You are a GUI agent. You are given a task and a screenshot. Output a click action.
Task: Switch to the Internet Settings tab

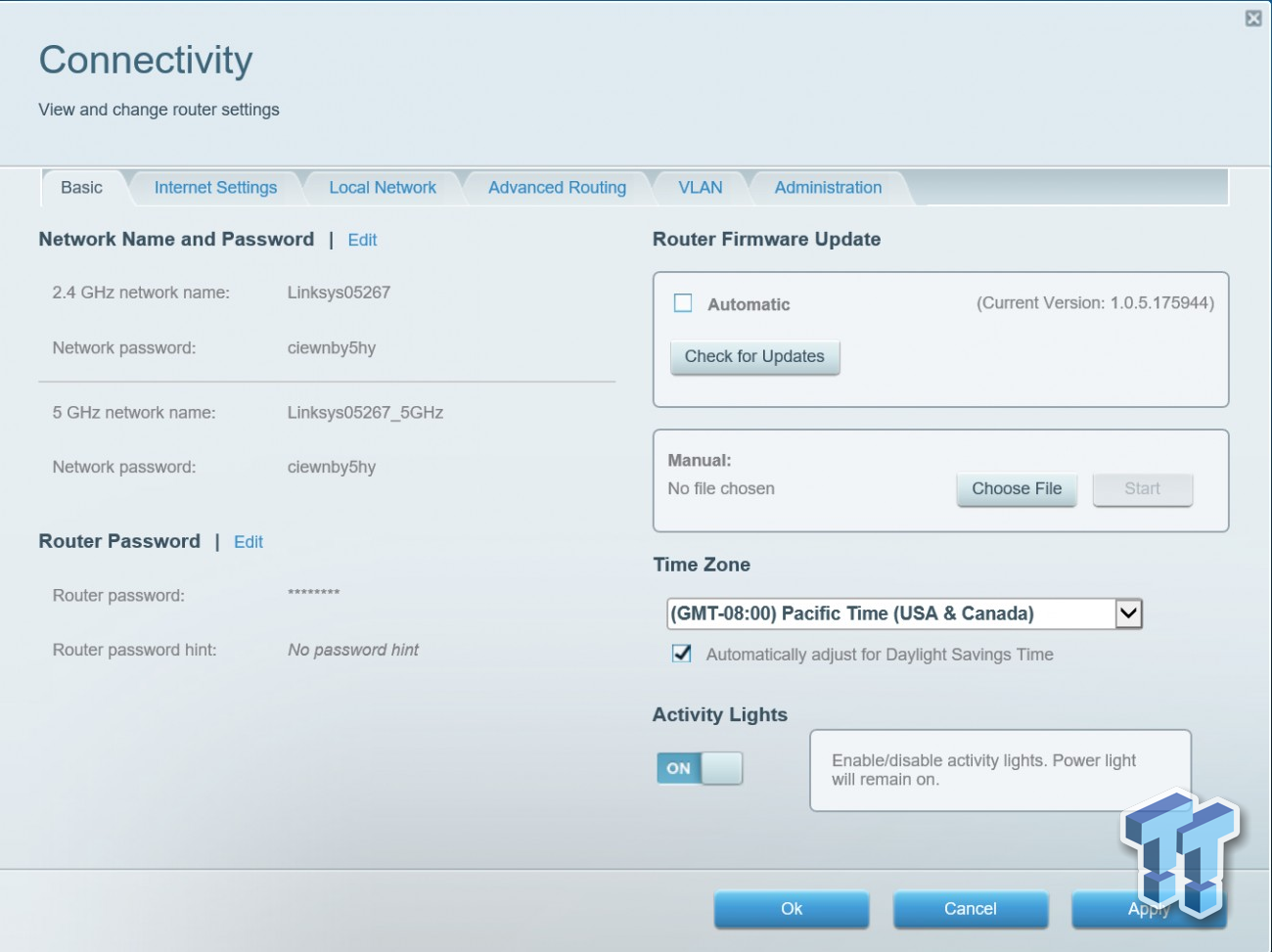tap(214, 187)
